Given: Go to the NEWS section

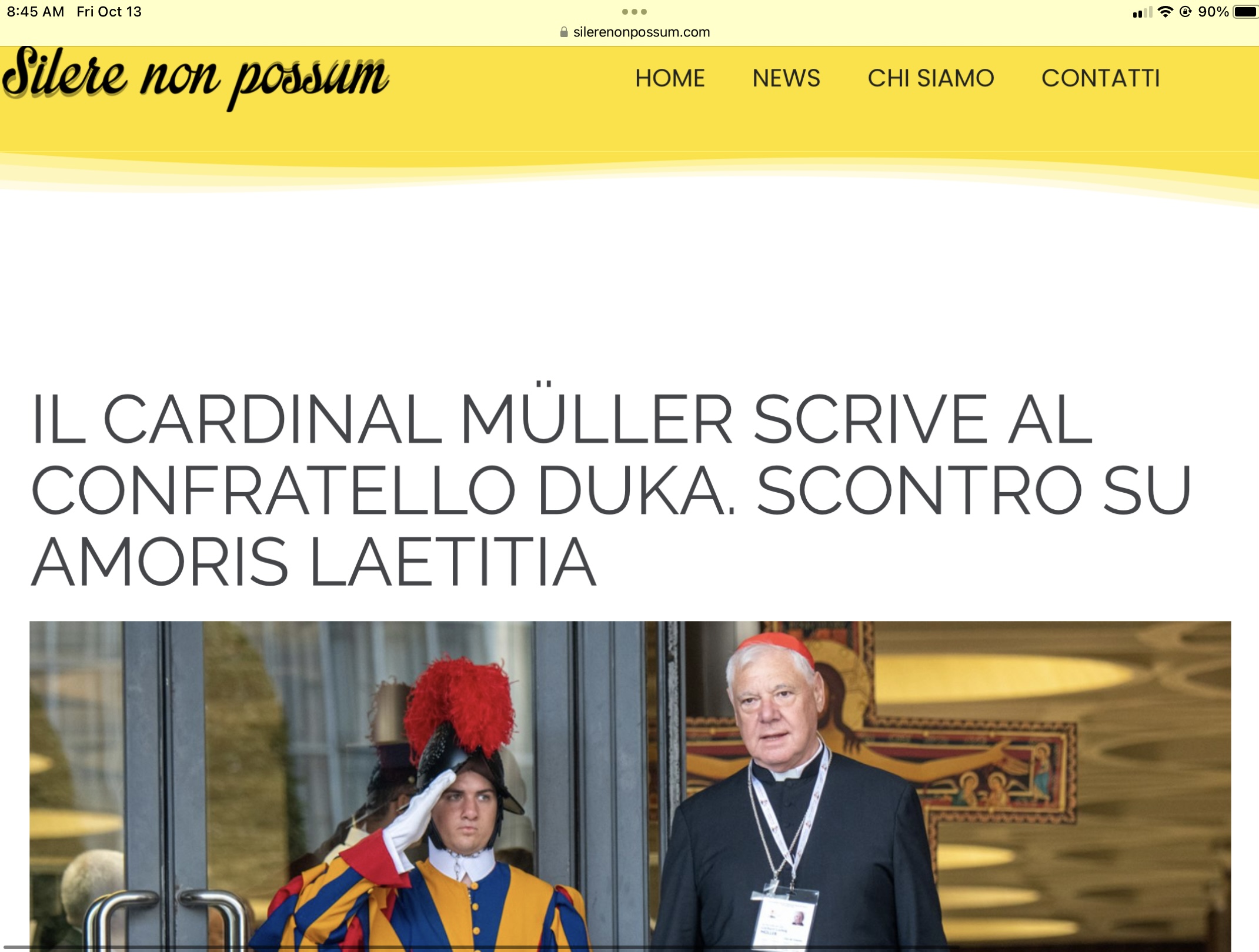Looking at the screenshot, I should [786, 78].
